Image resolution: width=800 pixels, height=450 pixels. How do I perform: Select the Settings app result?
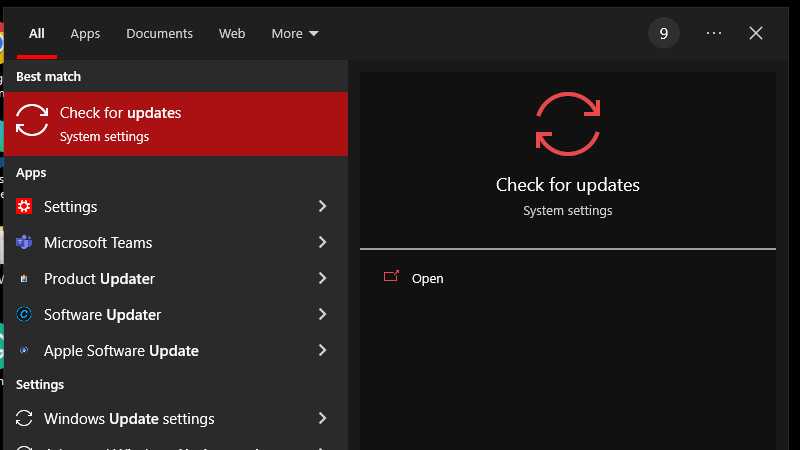click(x=176, y=206)
